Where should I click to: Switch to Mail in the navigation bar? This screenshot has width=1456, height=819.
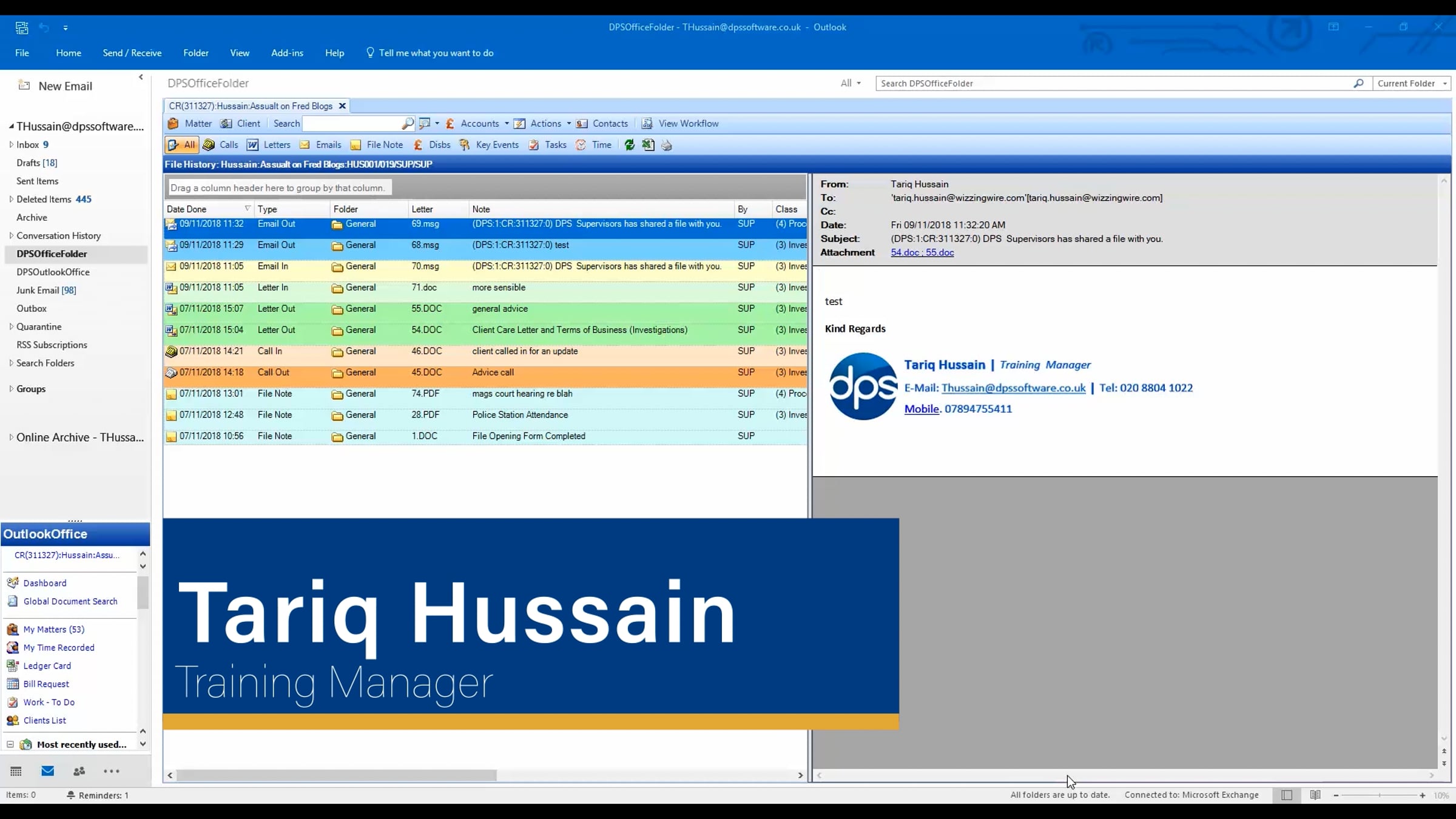pos(48,771)
